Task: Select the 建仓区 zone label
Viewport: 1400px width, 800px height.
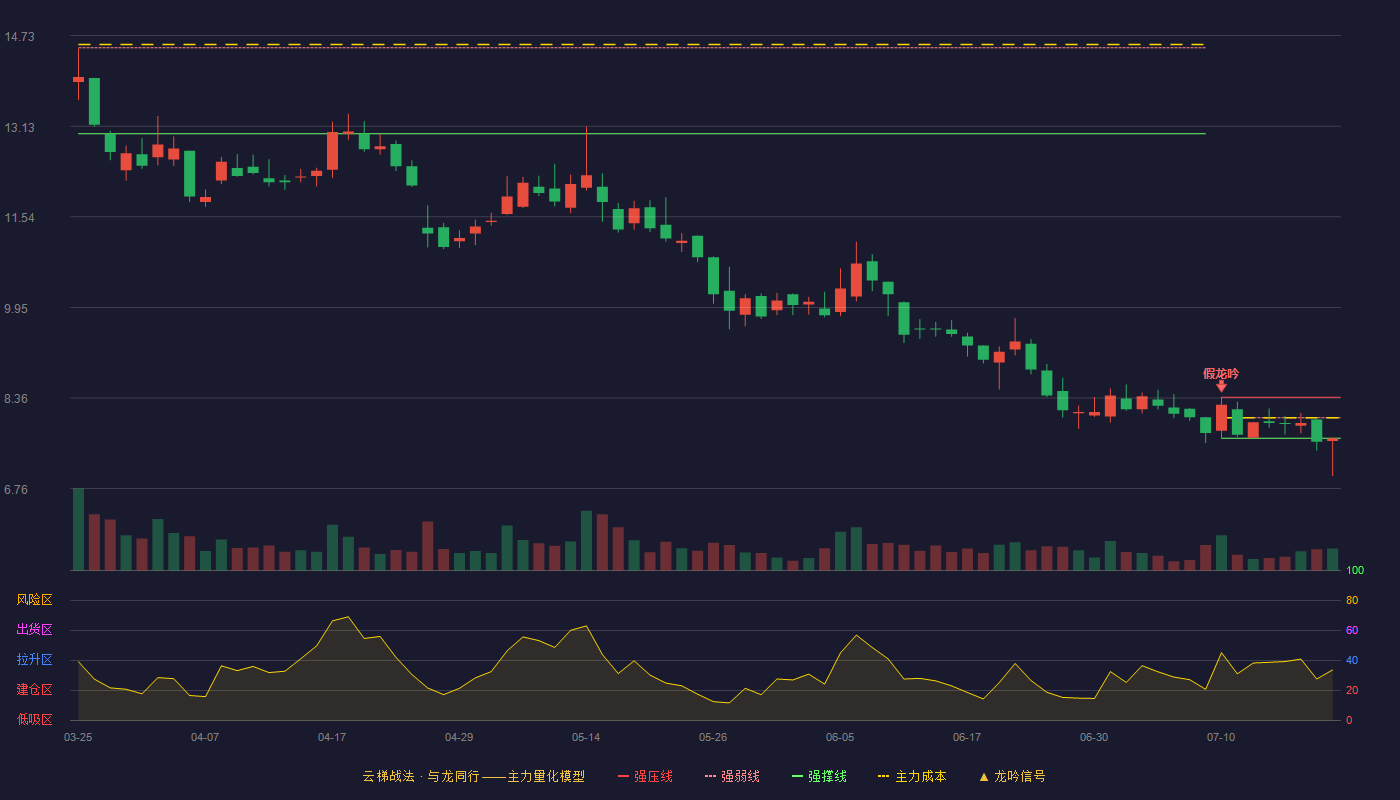Action: [34, 690]
